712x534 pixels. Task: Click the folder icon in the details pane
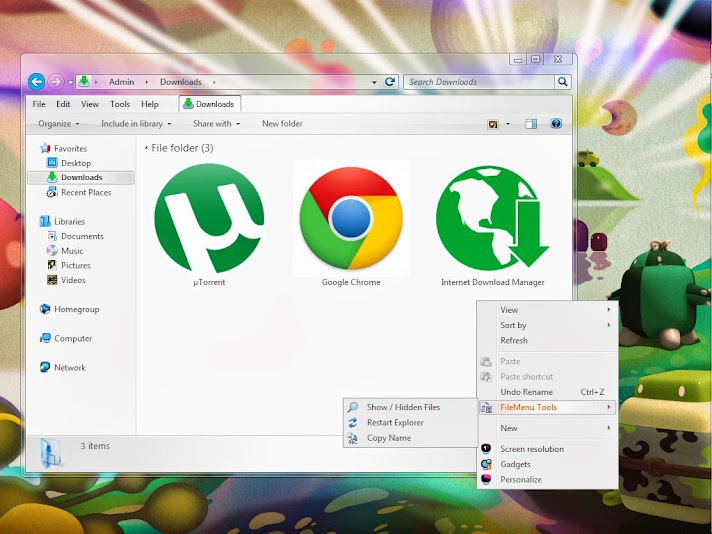[x=50, y=452]
